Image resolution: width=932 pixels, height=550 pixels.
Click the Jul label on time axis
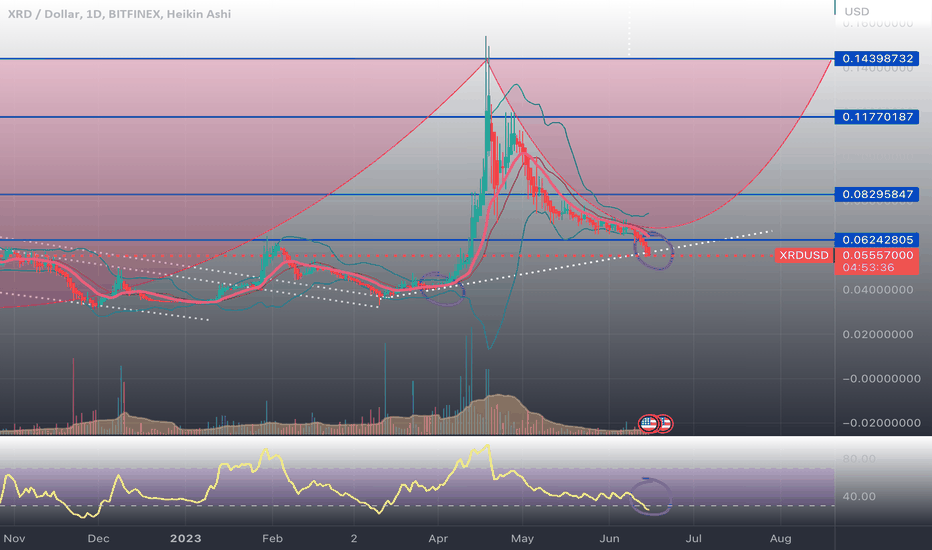(694, 539)
